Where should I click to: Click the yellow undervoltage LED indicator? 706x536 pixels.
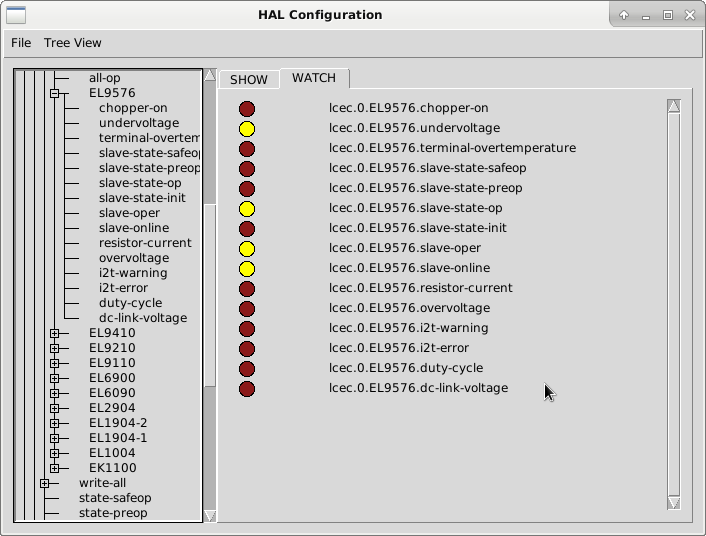coord(247,129)
